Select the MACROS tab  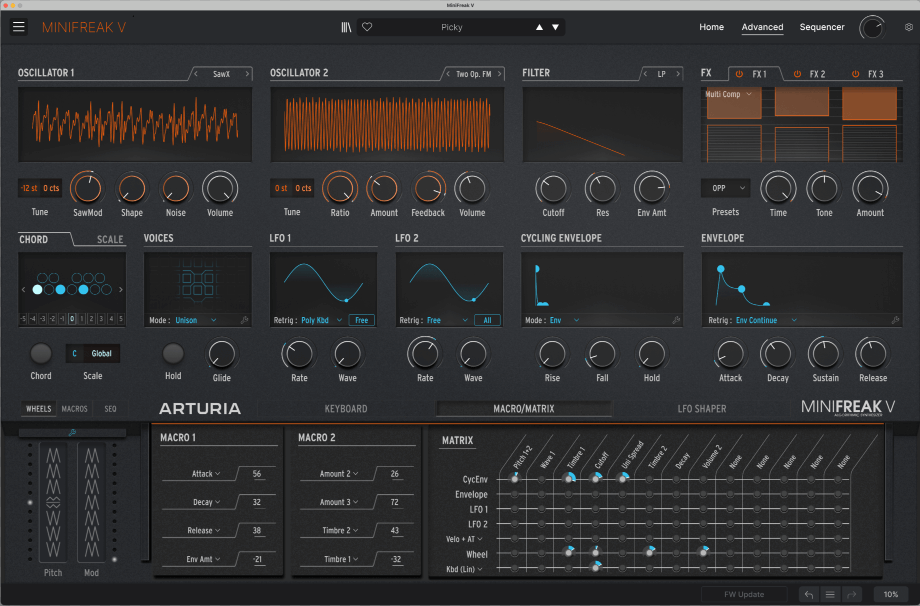(x=75, y=409)
